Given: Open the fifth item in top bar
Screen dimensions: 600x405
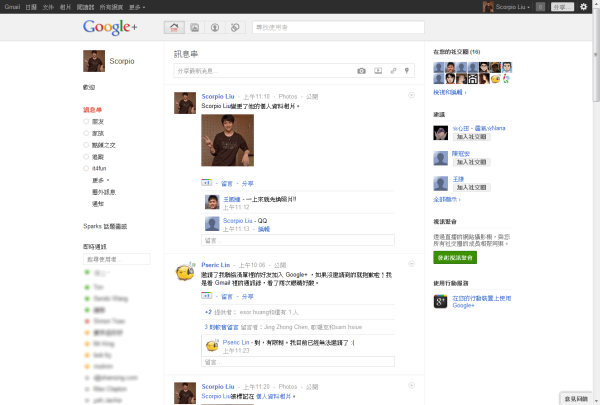Looking at the screenshot, I should click(x=85, y=7).
